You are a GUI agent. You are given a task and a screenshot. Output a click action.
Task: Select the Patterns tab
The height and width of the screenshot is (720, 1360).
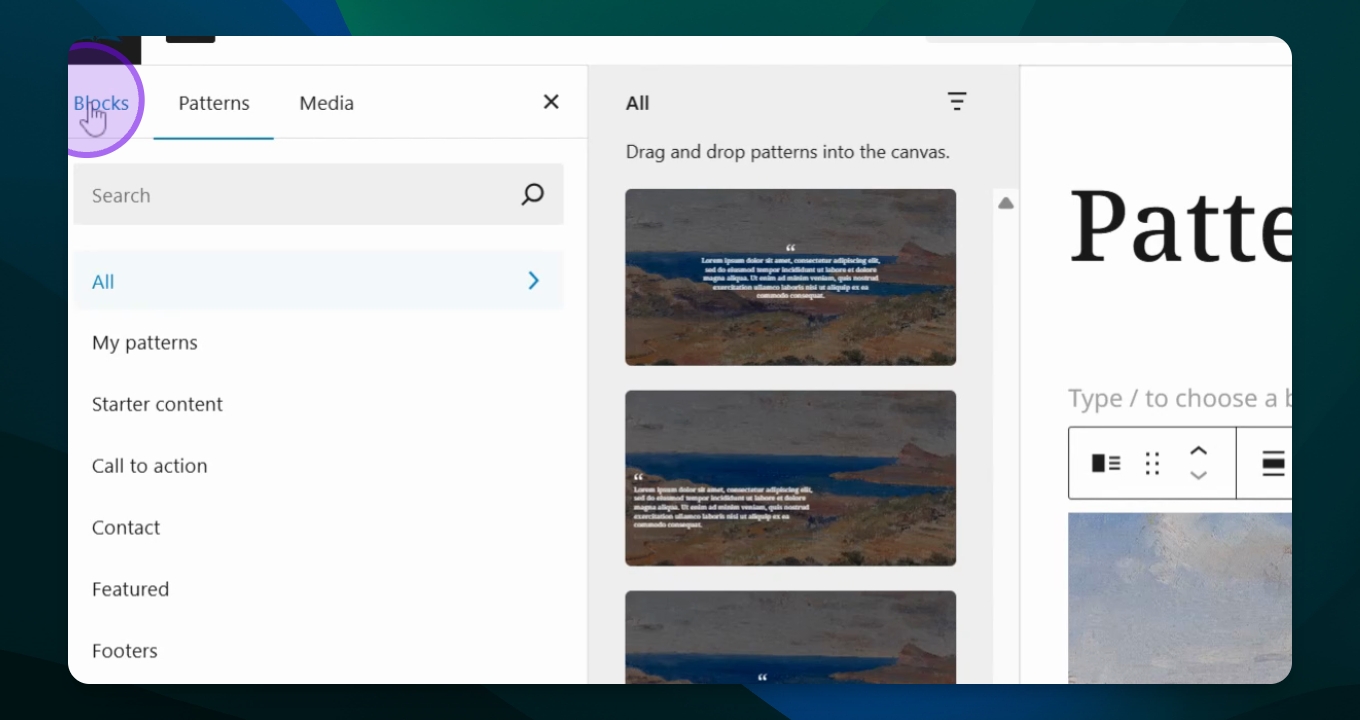click(x=214, y=103)
